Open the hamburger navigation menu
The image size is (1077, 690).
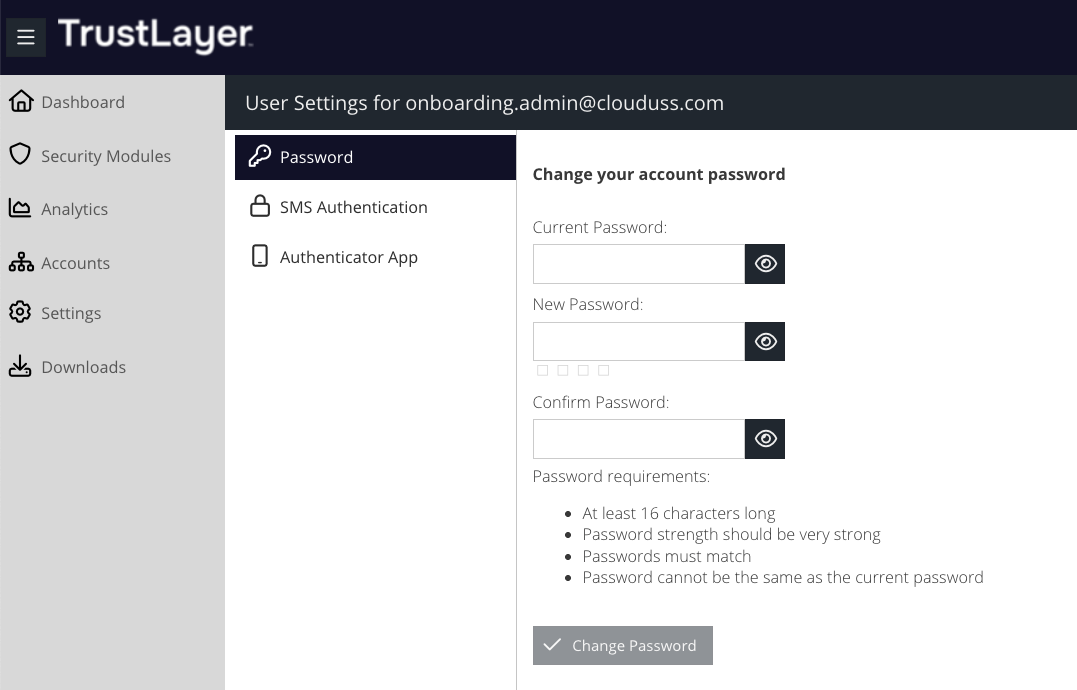26,37
